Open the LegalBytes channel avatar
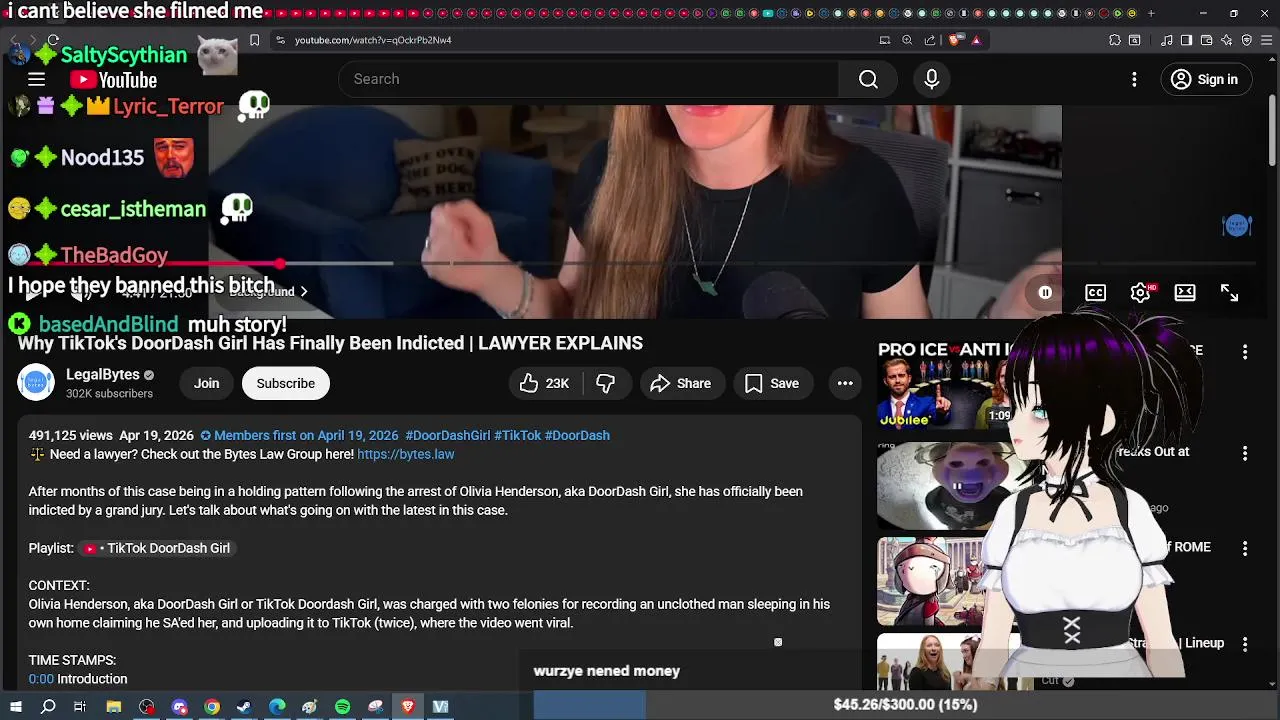The width and height of the screenshot is (1280, 720). [x=36, y=383]
